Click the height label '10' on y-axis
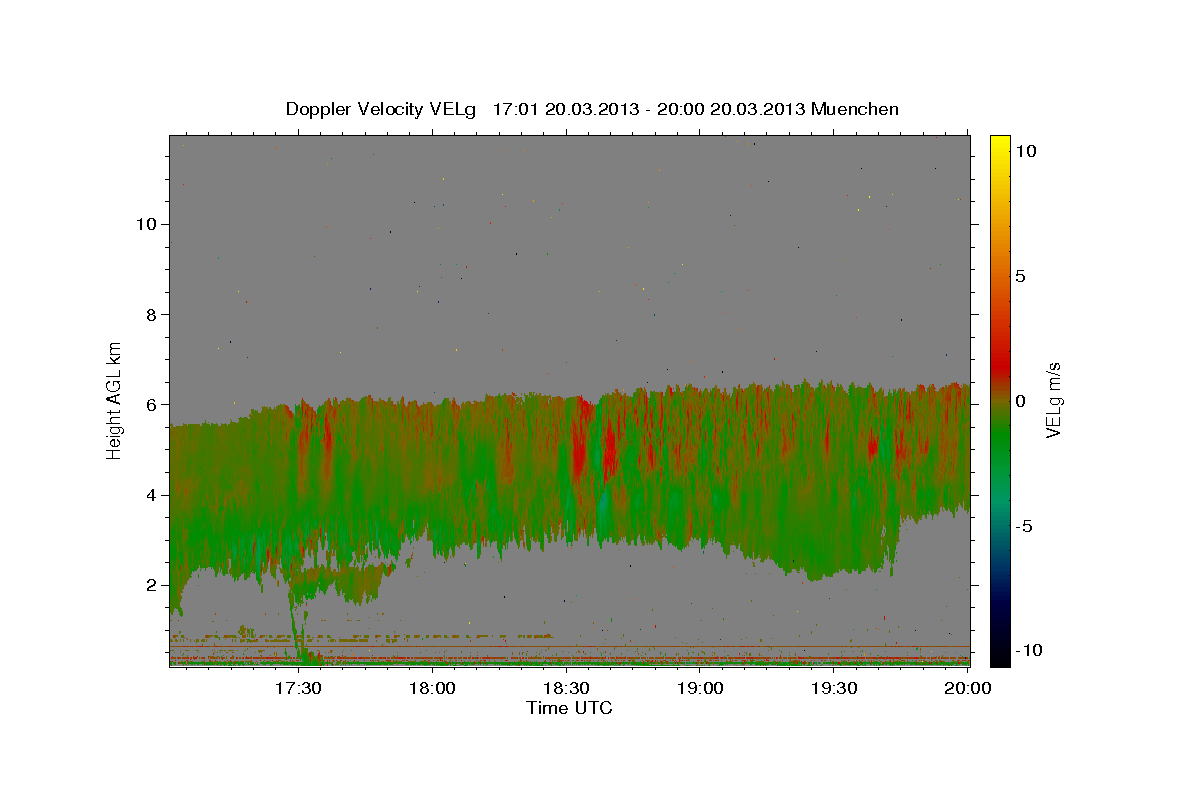Image resolution: width=1200 pixels, height=800 pixels. coord(145,224)
